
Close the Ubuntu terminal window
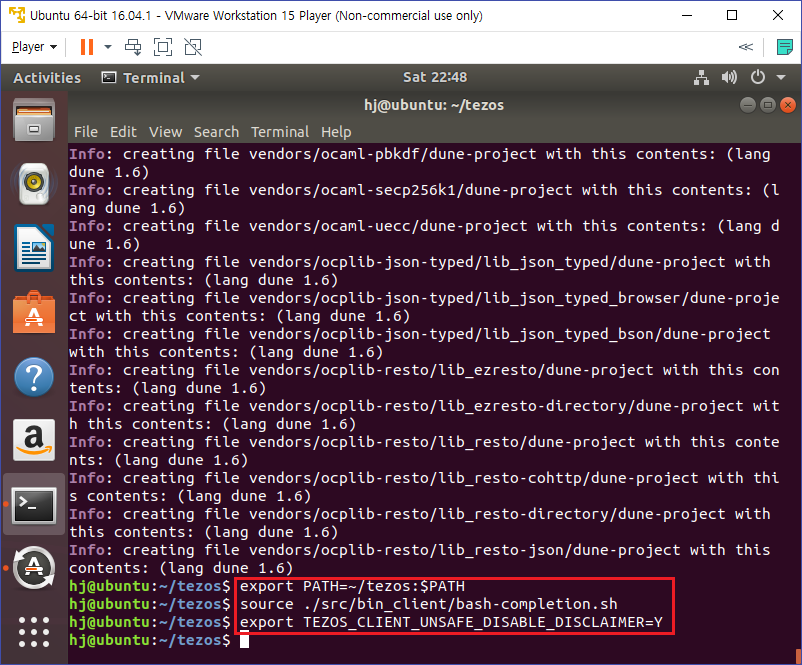[x=788, y=105]
